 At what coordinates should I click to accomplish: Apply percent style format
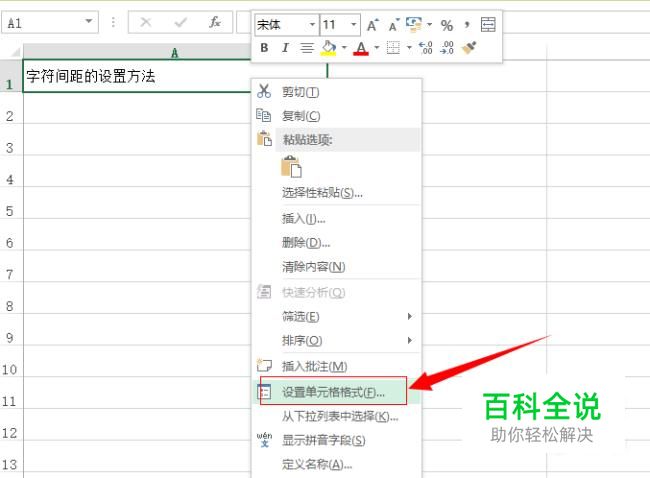pos(446,26)
